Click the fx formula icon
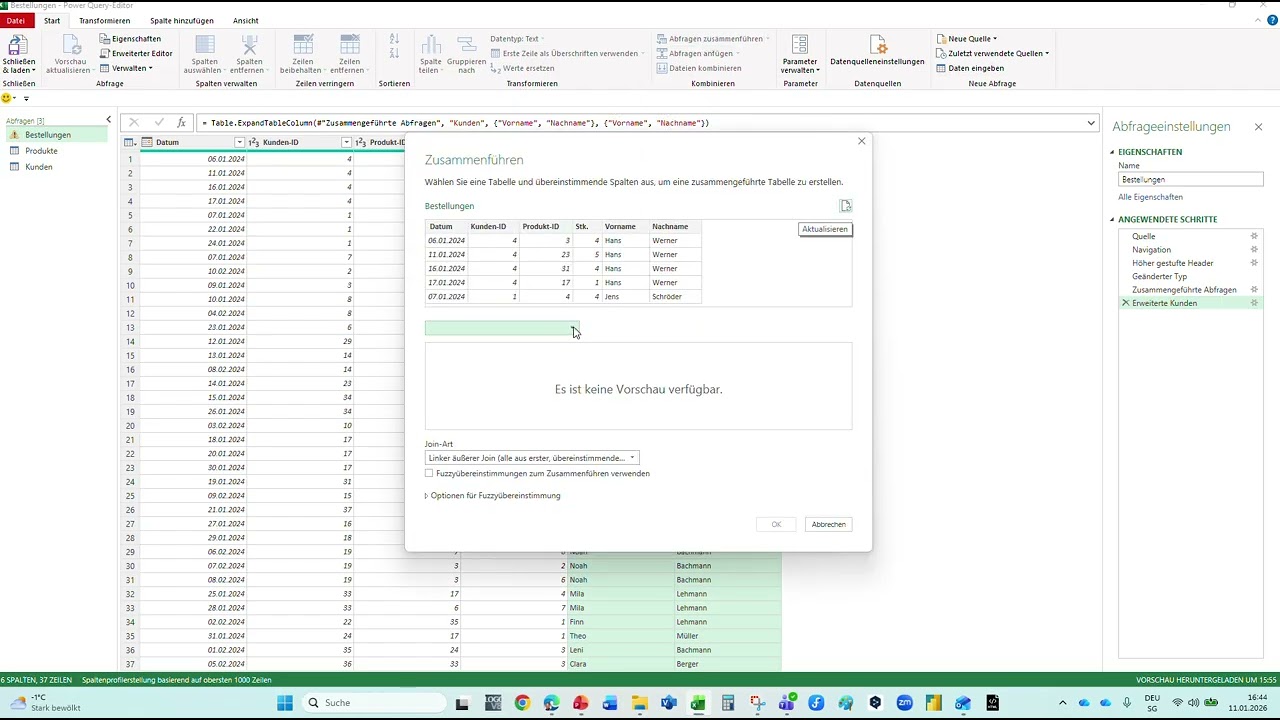 pyautogui.click(x=181, y=123)
